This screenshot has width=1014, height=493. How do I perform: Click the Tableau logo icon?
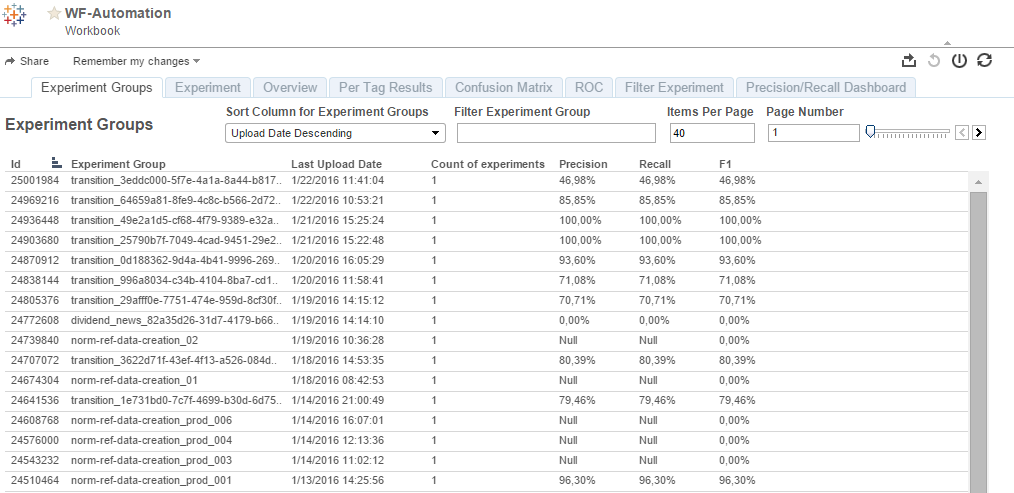14,15
